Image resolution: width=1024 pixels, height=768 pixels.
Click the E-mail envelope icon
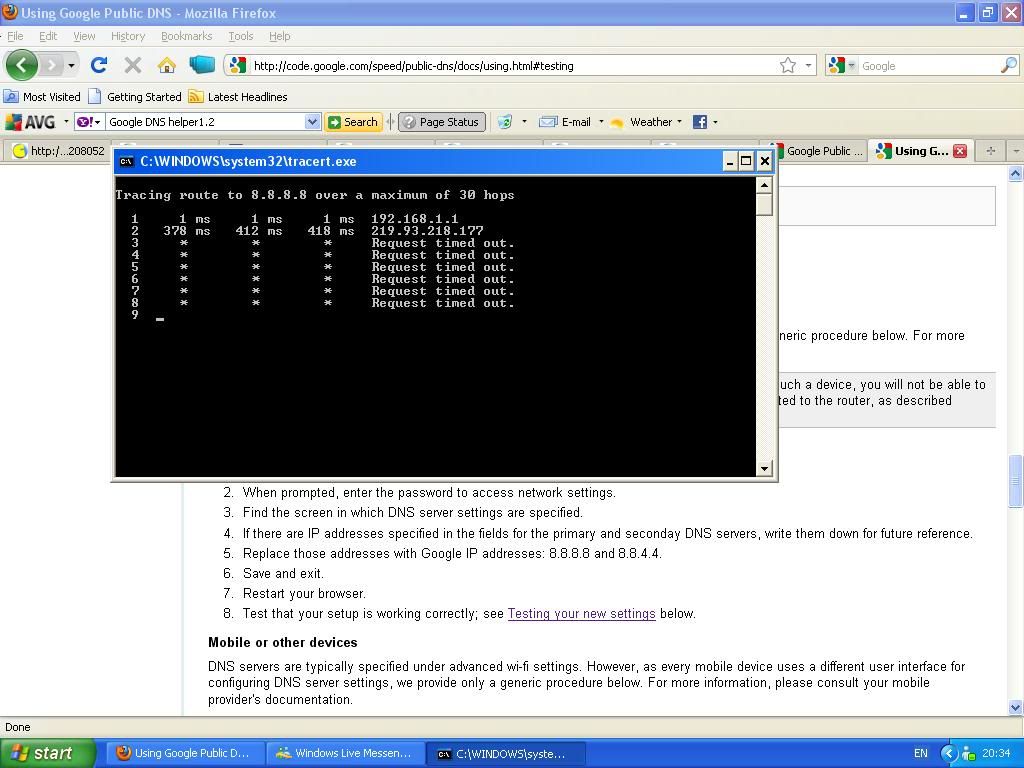(548, 122)
